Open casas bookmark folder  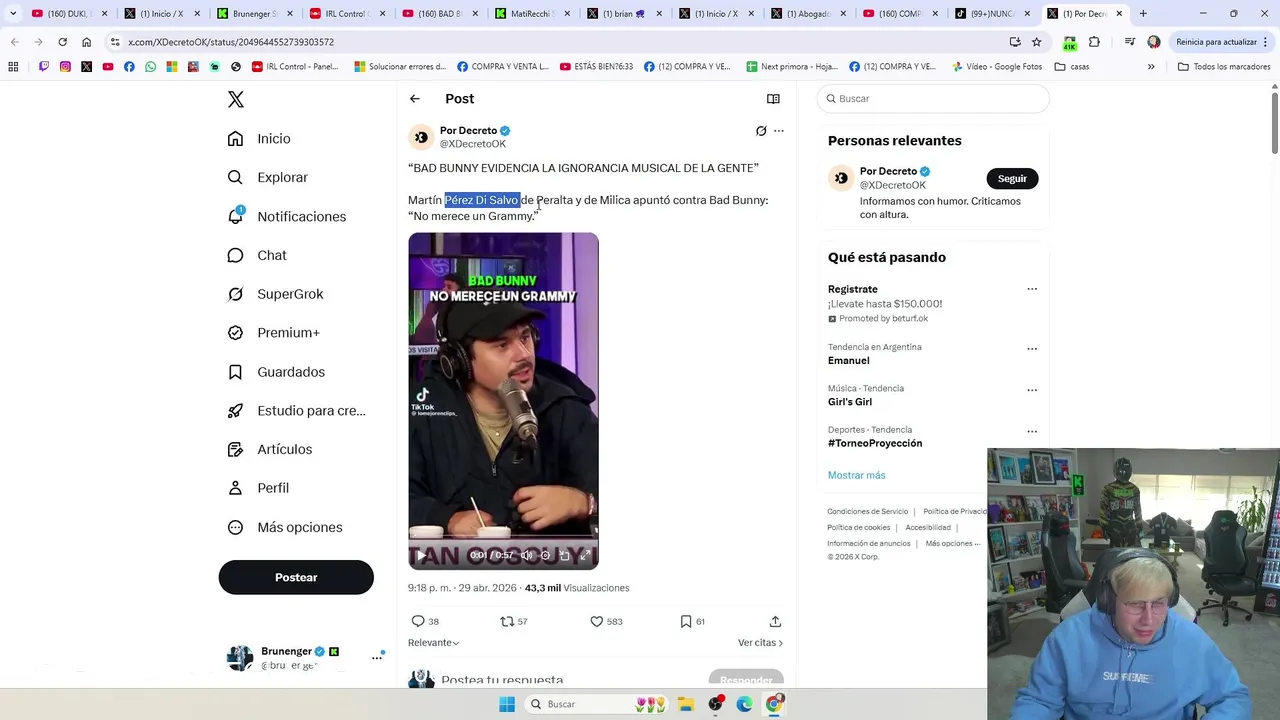[x=1071, y=67]
